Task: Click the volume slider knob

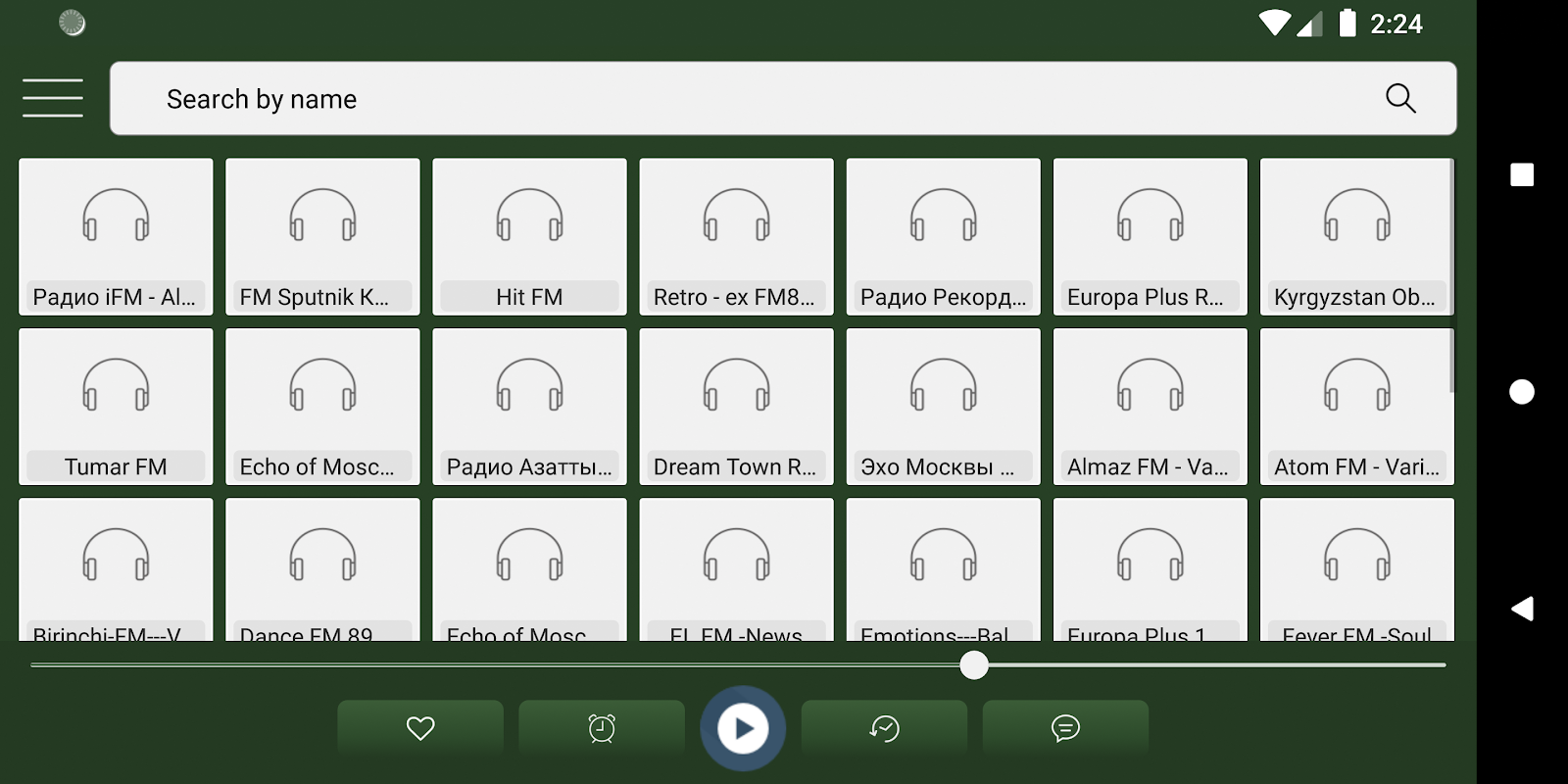Action: tap(974, 665)
